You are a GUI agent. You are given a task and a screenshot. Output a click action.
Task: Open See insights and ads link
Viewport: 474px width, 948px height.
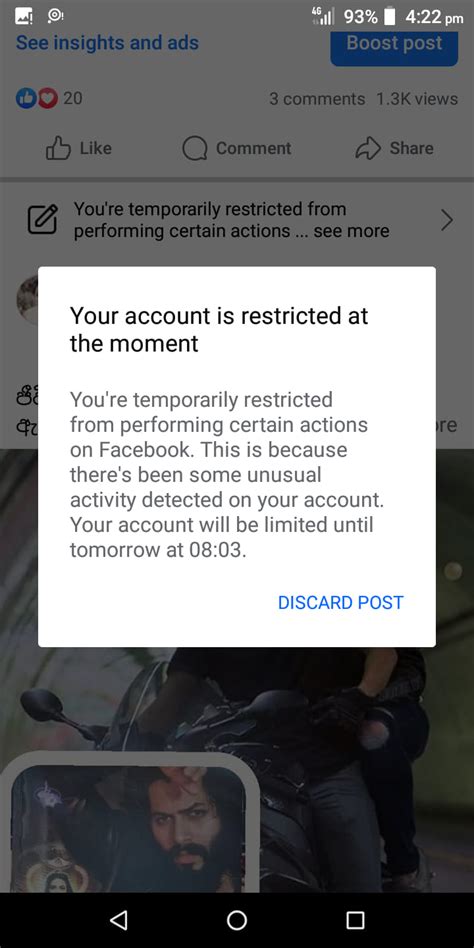(x=107, y=43)
